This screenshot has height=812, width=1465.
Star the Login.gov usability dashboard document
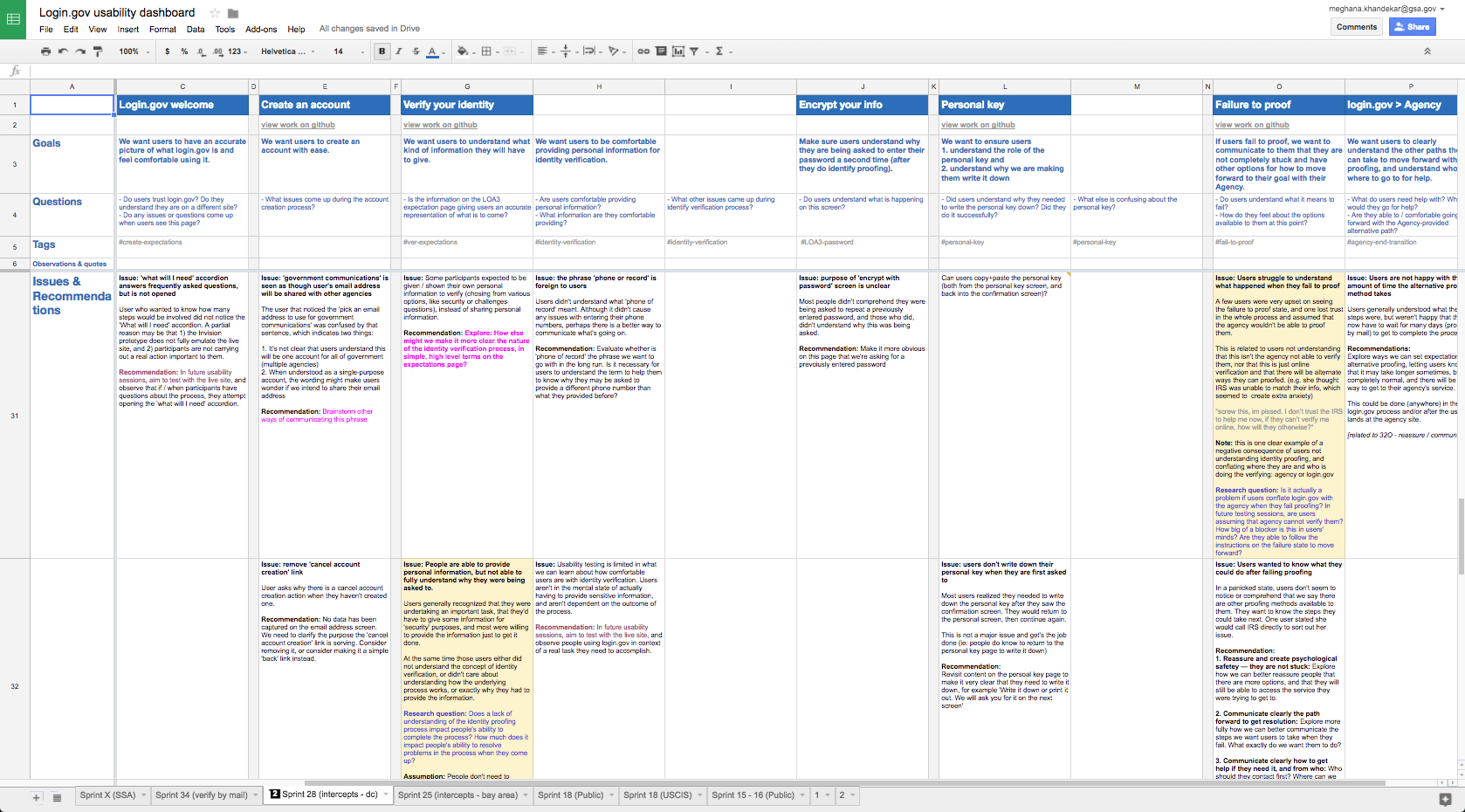pyautogui.click(x=215, y=13)
